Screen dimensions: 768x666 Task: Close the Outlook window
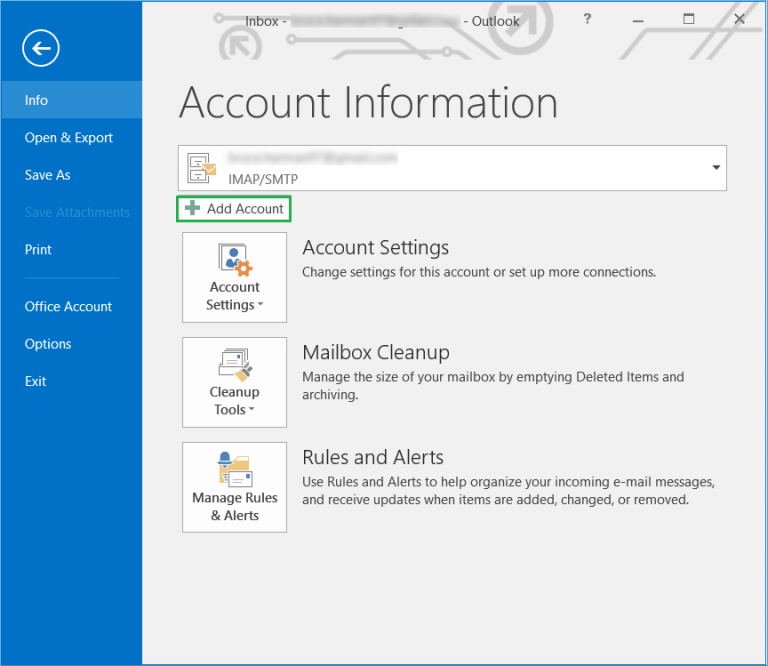(740, 19)
